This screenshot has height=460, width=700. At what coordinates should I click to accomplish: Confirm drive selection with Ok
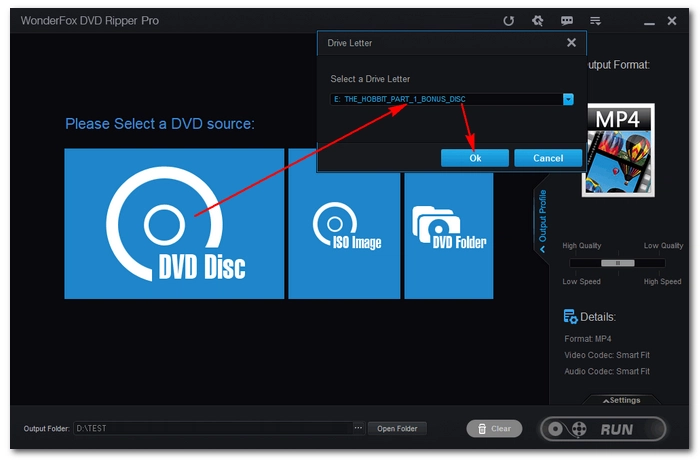[x=475, y=158]
